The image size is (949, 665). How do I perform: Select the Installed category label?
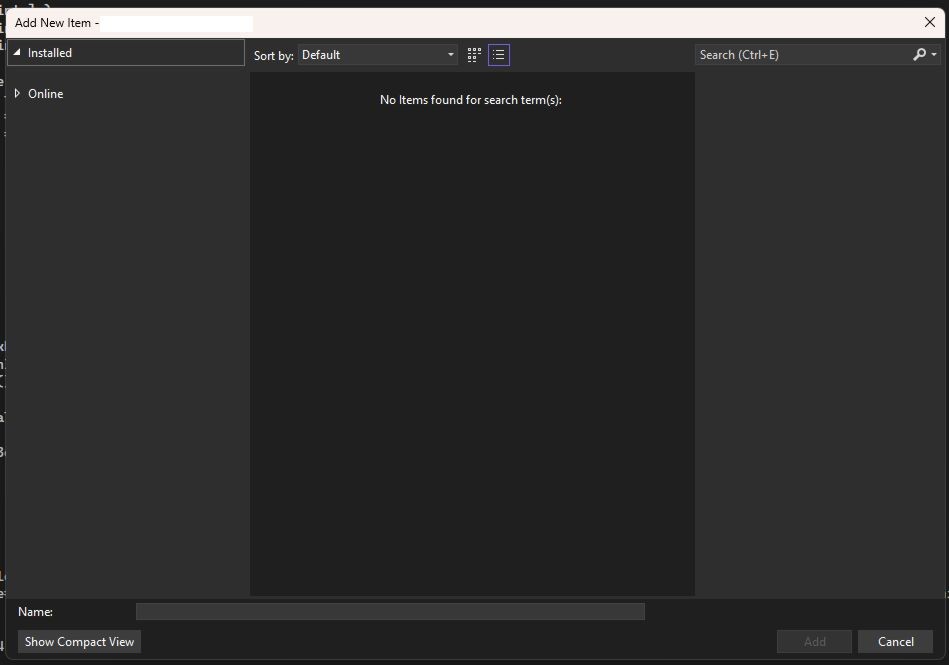pos(50,53)
